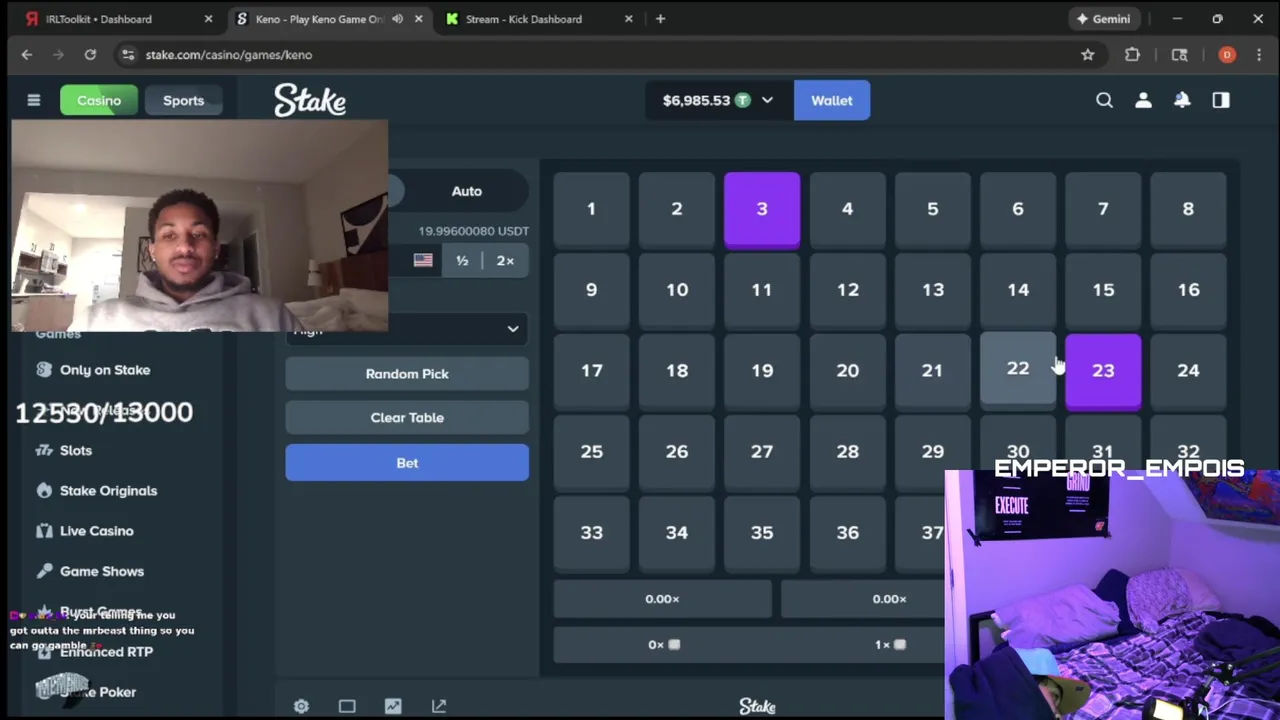
Task: Select Keno number 1
Action: tap(591, 209)
